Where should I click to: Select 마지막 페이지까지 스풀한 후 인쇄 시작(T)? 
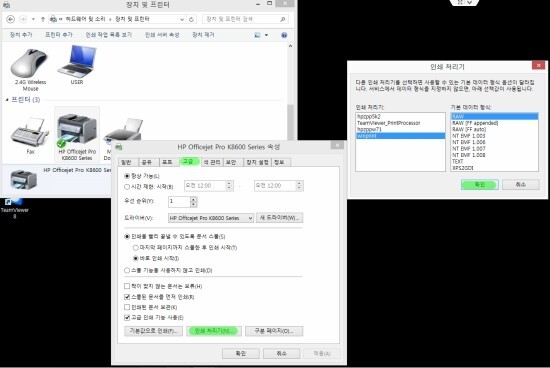pyautogui.click(x=135, y=248)
